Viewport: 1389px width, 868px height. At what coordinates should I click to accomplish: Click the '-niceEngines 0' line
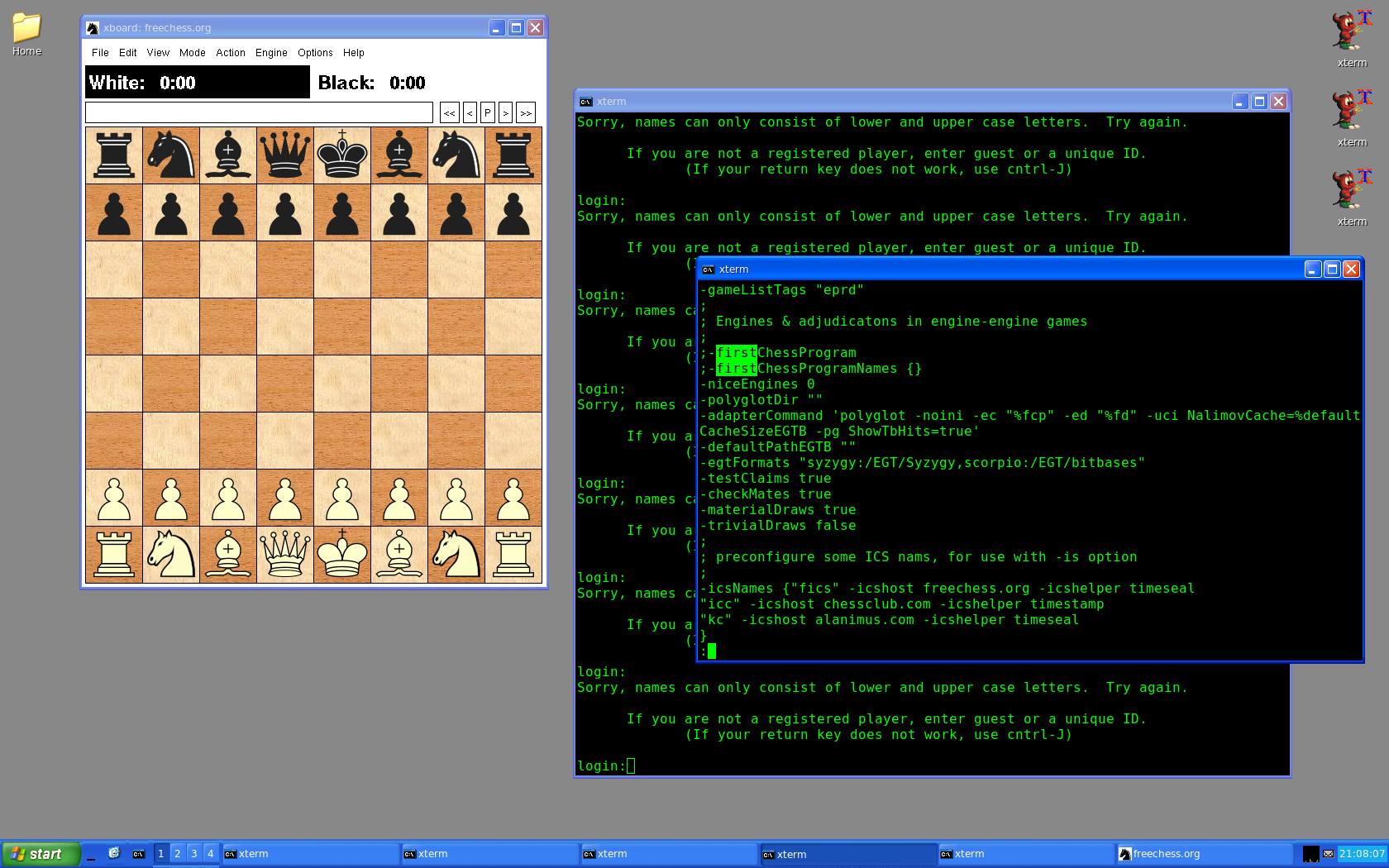coord(757,384)
